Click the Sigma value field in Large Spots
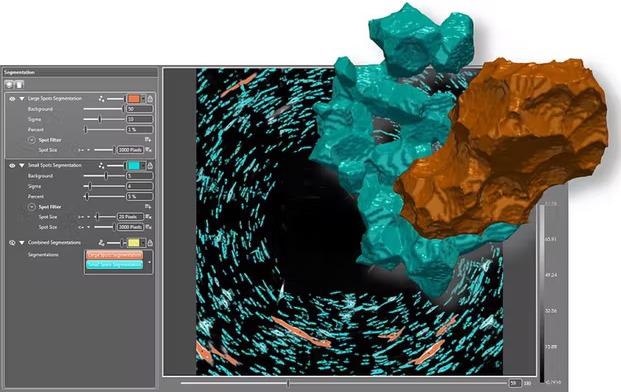This screenshot has height=392, width=621. coord(139,119)
